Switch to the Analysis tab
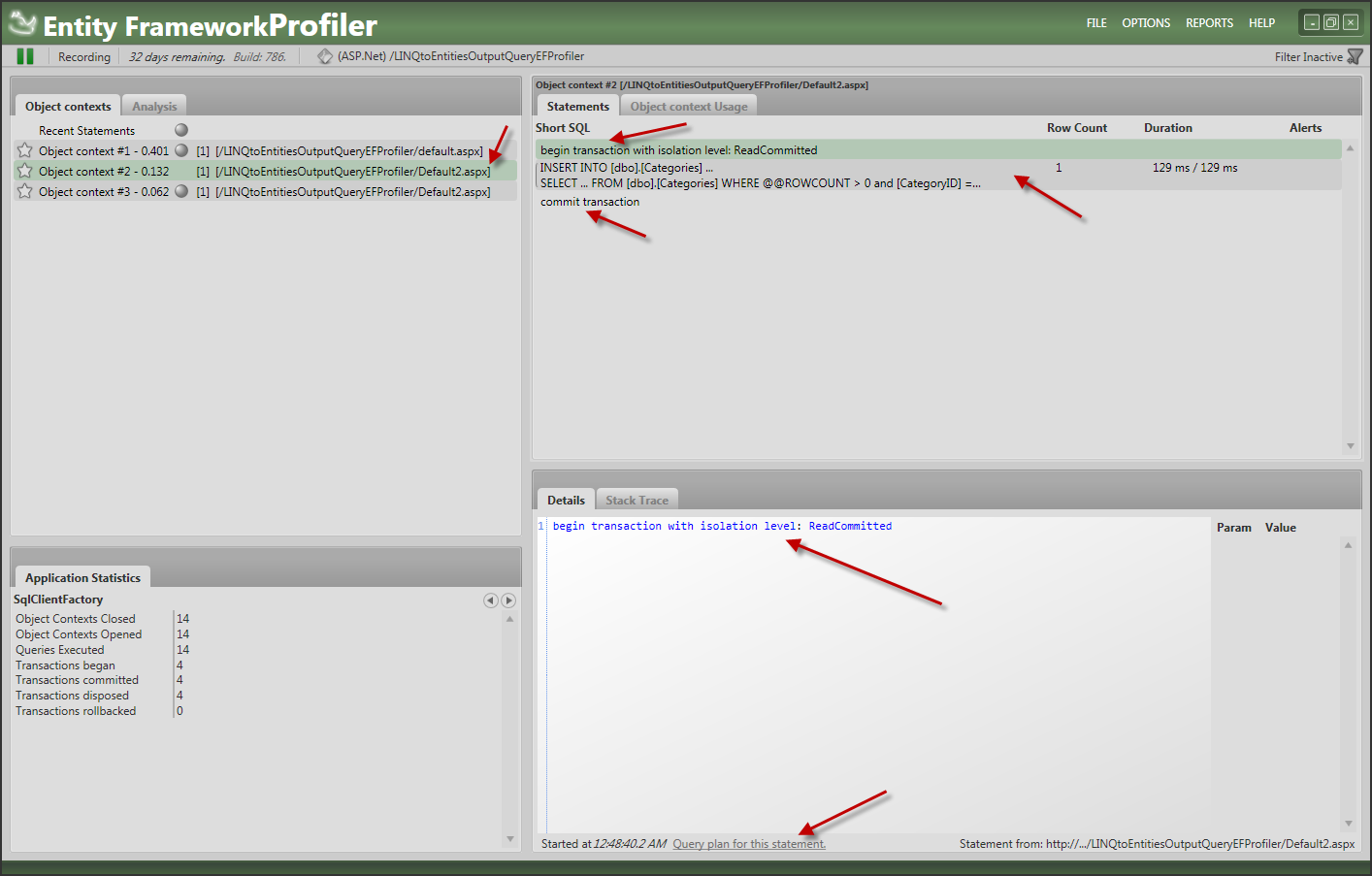 point(154,107)
